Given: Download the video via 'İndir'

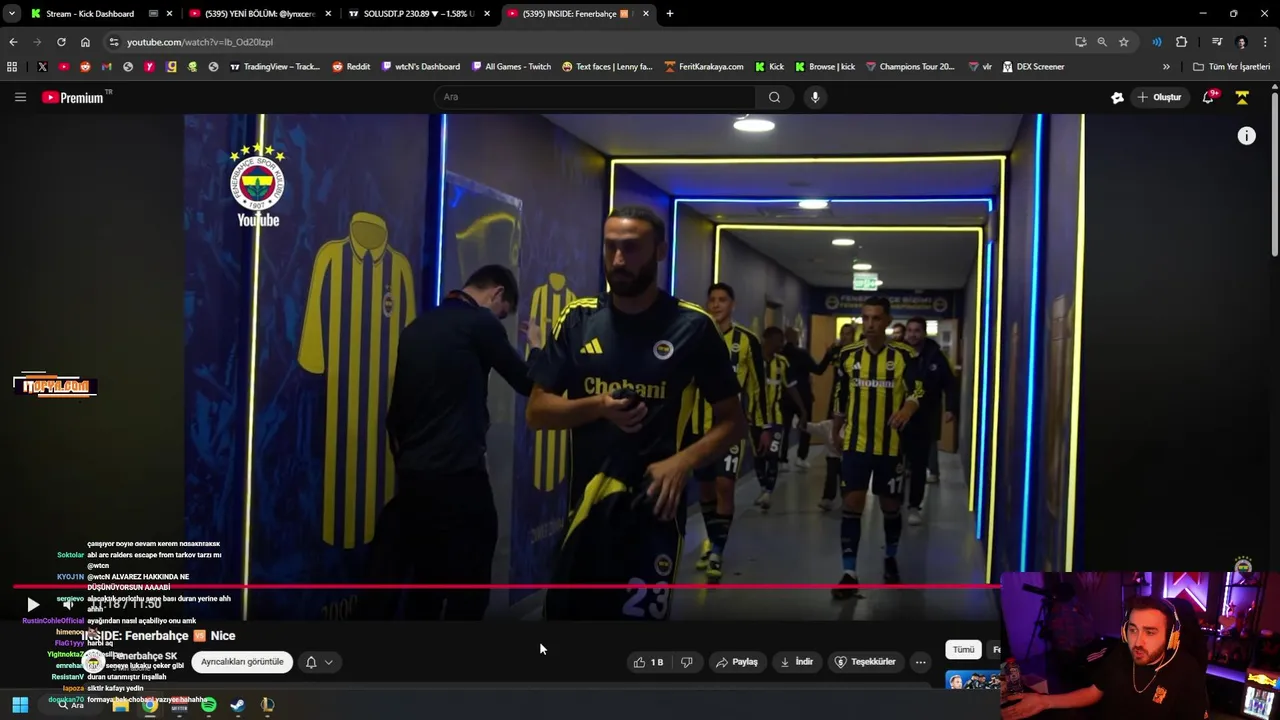Looking at the screenshot, I should pos(797,662).
